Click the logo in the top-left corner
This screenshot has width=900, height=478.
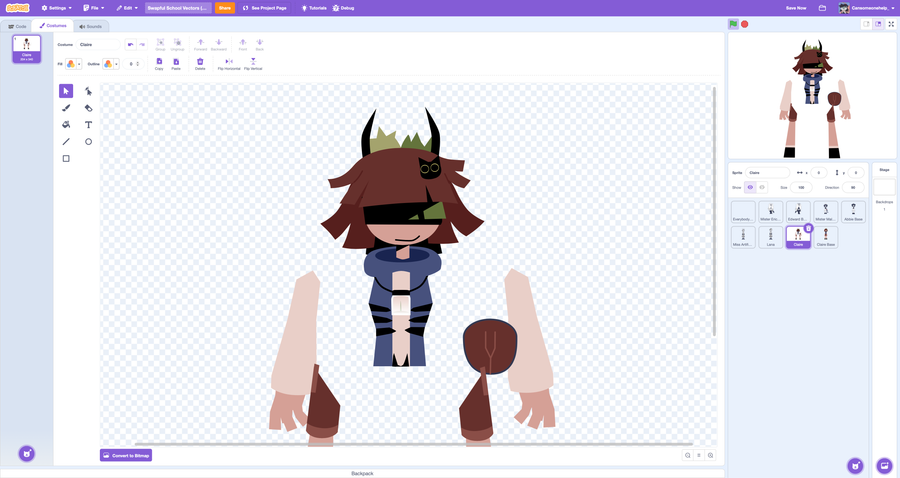click(17, 8)
